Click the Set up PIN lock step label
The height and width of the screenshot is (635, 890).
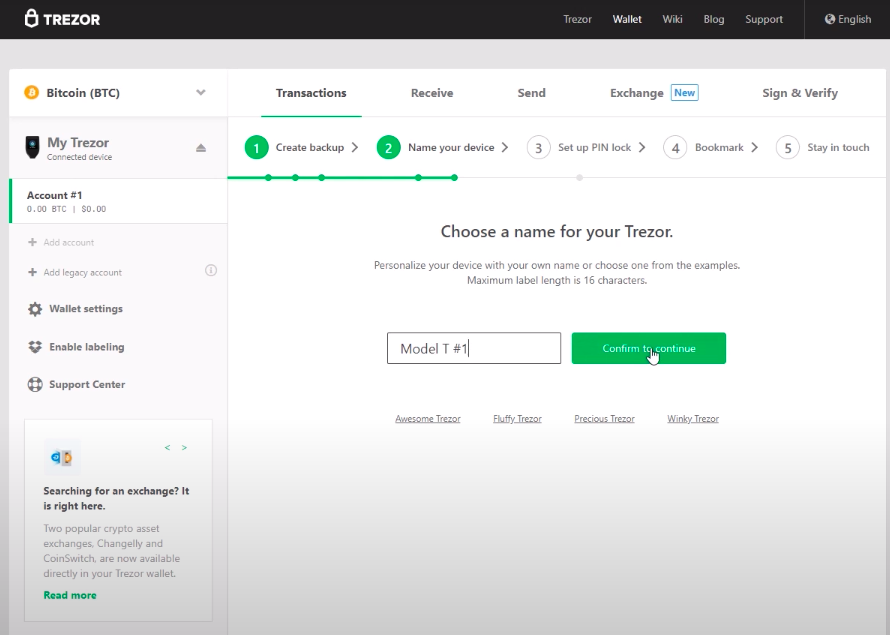(x=594, y=148)
